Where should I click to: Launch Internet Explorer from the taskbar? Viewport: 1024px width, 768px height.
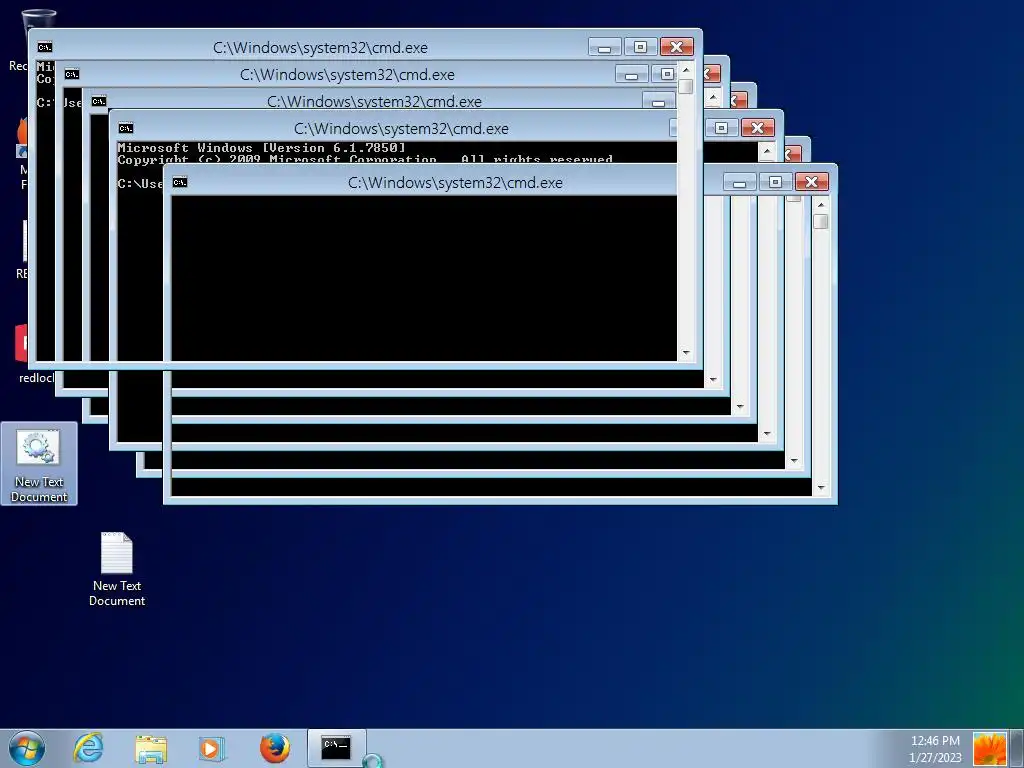click(88, 748)
